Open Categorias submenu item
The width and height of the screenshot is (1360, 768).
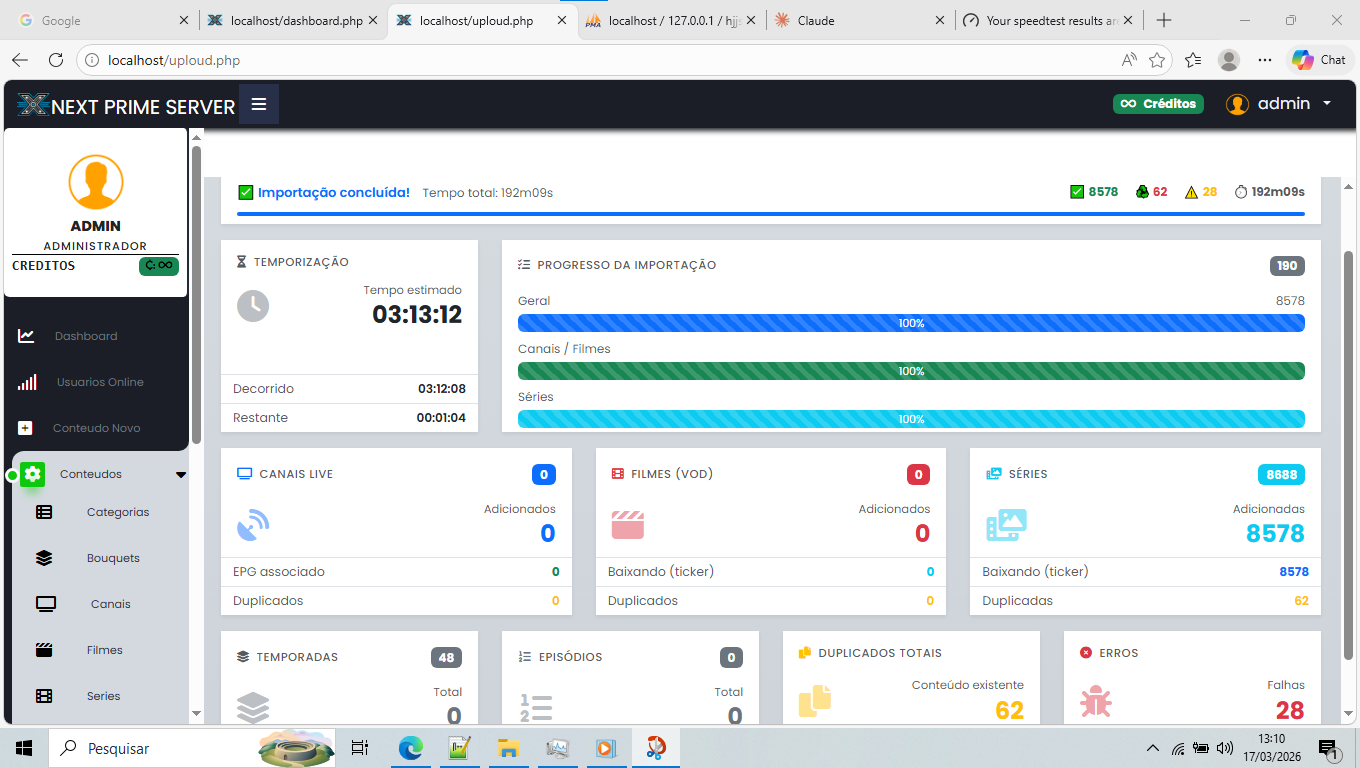pos(118,512)
